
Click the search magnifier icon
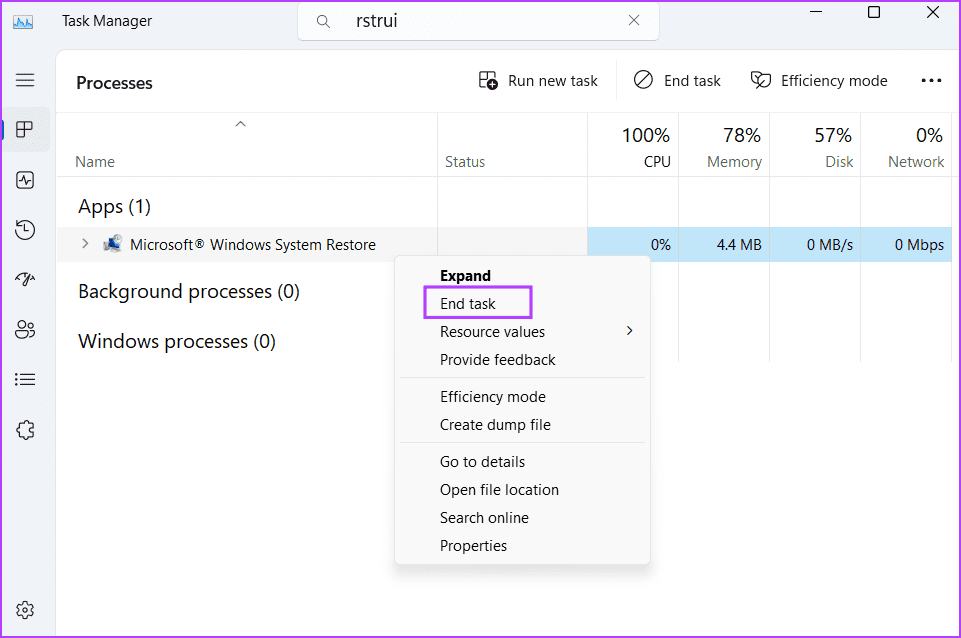(x=323, y=21)
